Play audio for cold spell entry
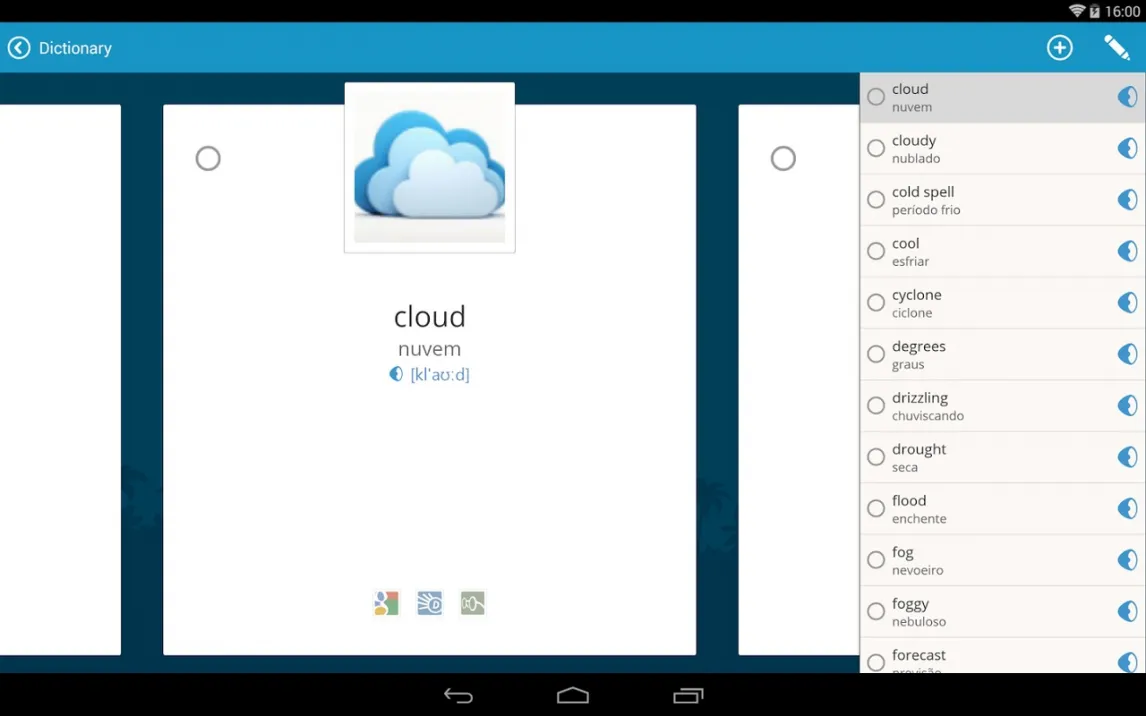 point(1127,199)
